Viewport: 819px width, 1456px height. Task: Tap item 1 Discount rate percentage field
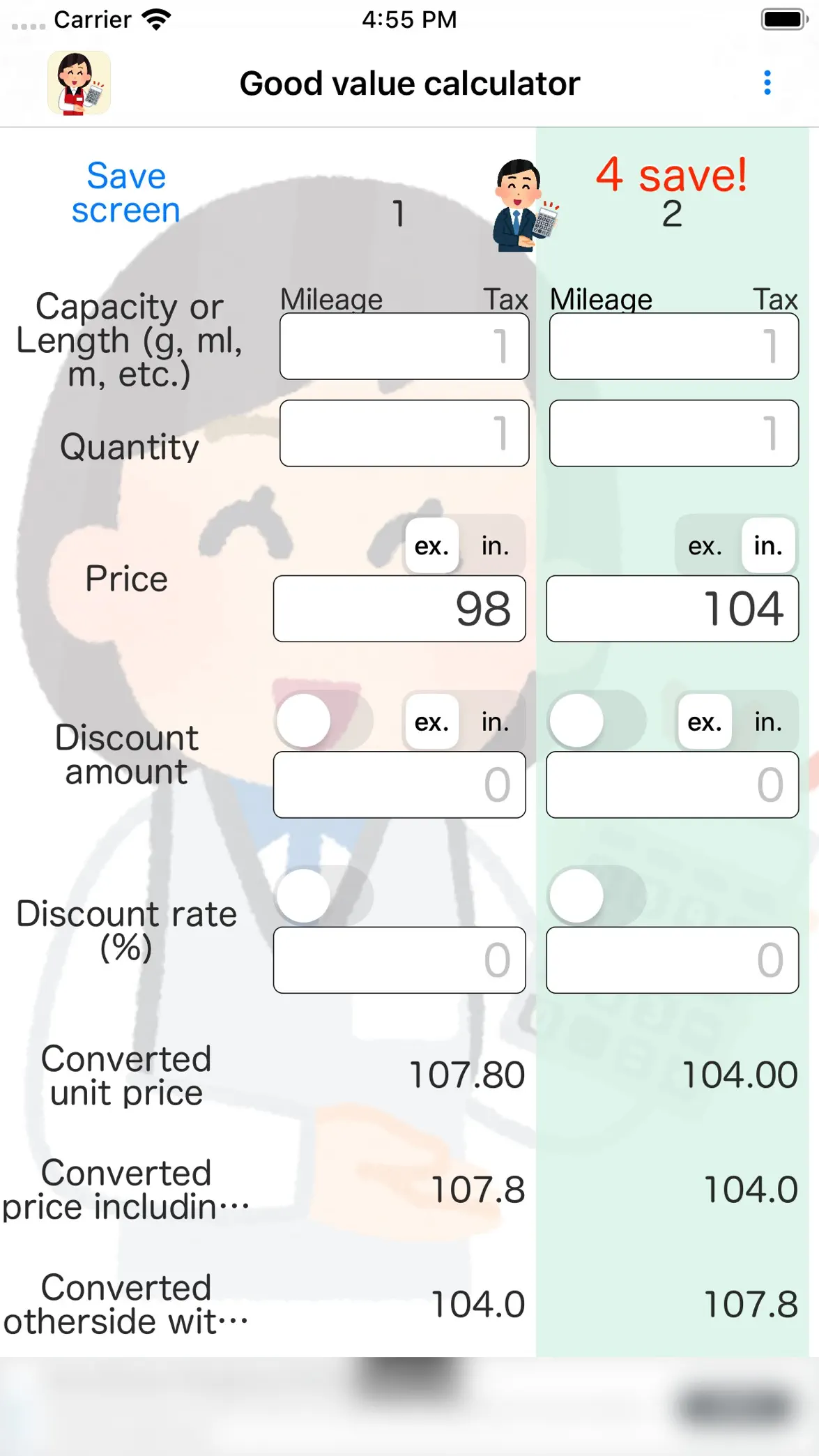(399, 960)
